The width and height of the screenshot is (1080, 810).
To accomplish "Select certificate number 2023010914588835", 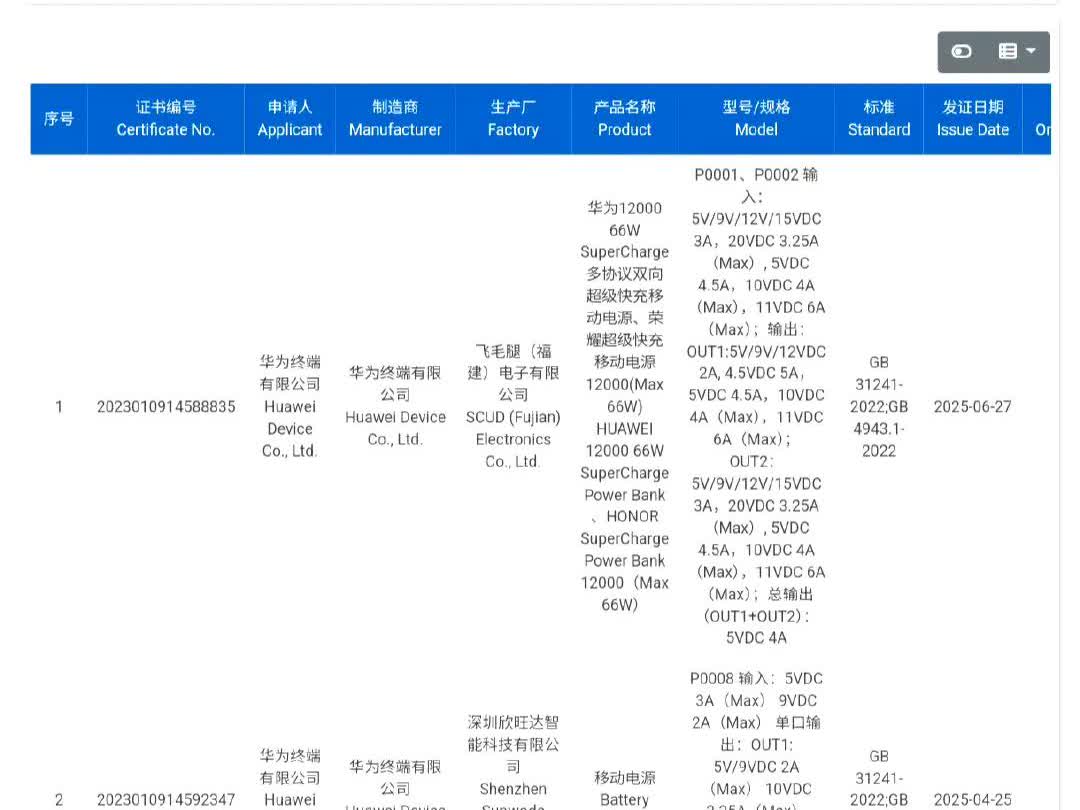I will coord(166,406).
